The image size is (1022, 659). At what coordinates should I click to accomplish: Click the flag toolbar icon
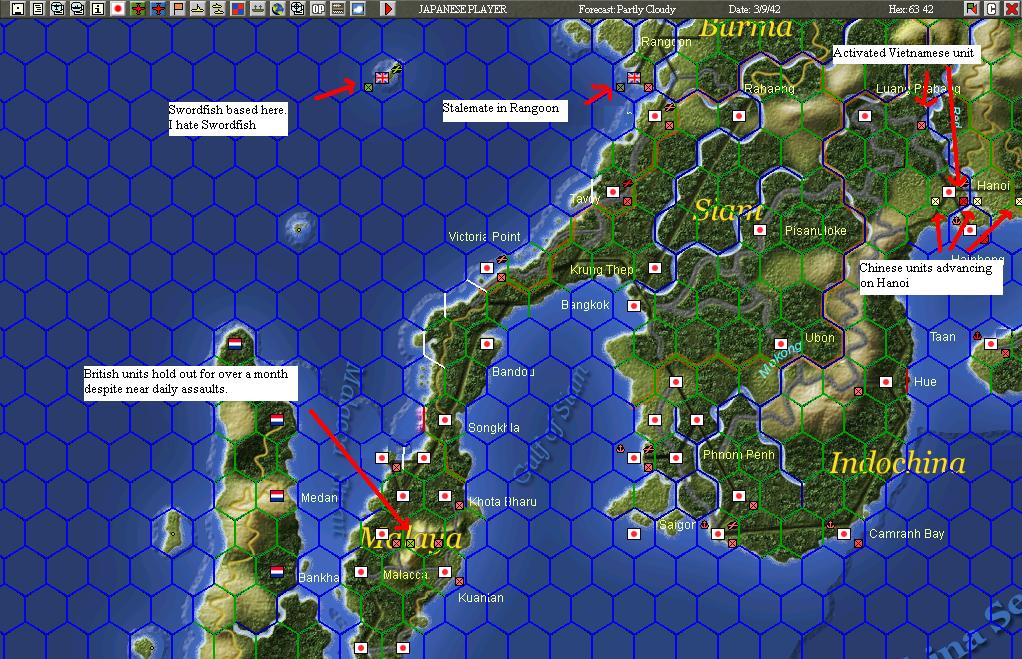pyautogui.click(x=180, y=7)
